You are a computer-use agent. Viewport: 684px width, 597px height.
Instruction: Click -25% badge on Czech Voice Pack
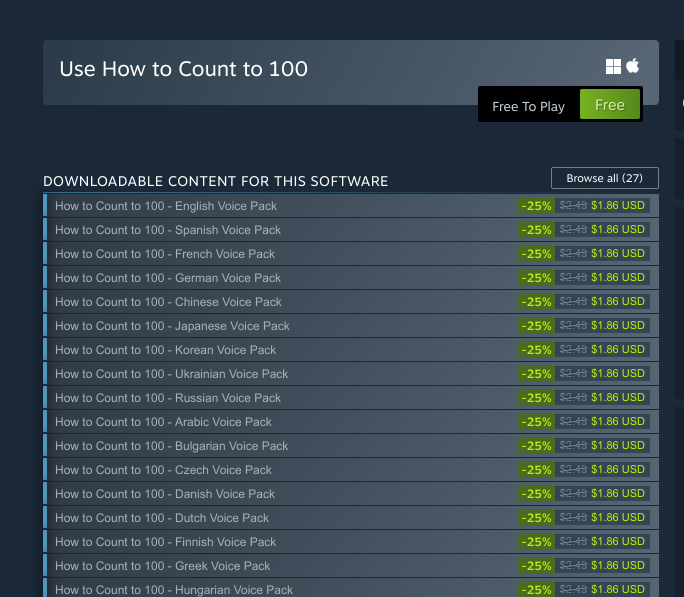pyautogui.click(x=537, y=470)
